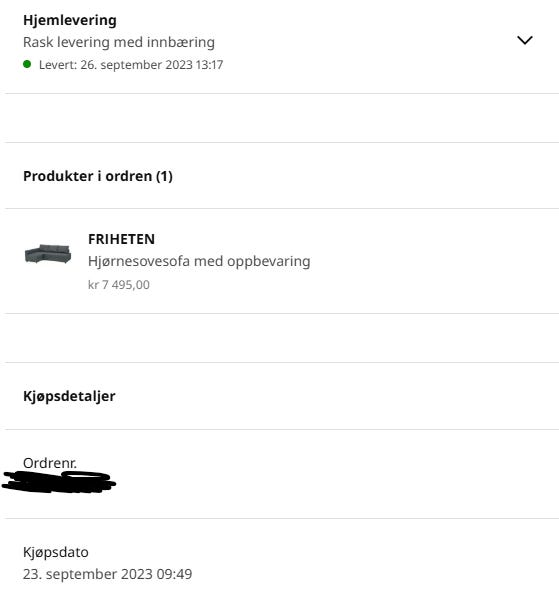Image resolution: width=559 pixels, height=607 pixels.
Task: Open 'Hjørnesovesofa med oppbevaring' description
Action: (199, 261)
